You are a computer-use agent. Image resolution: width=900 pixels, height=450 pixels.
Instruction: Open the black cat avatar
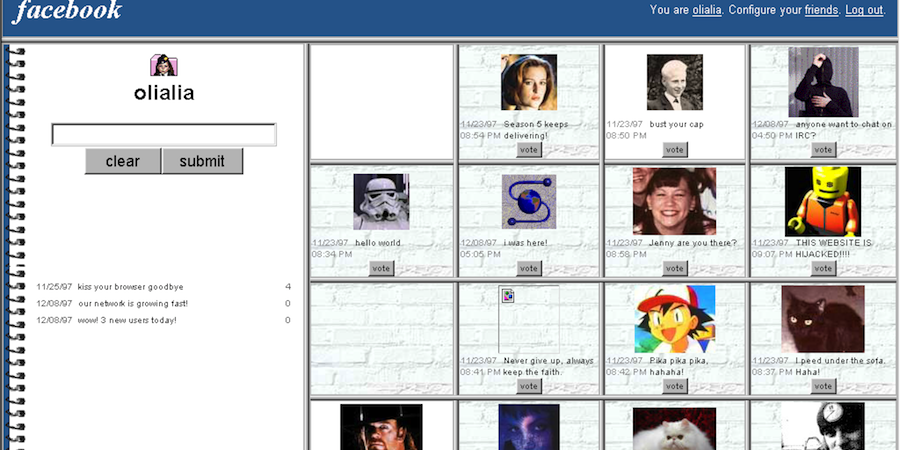click(823, 319)
